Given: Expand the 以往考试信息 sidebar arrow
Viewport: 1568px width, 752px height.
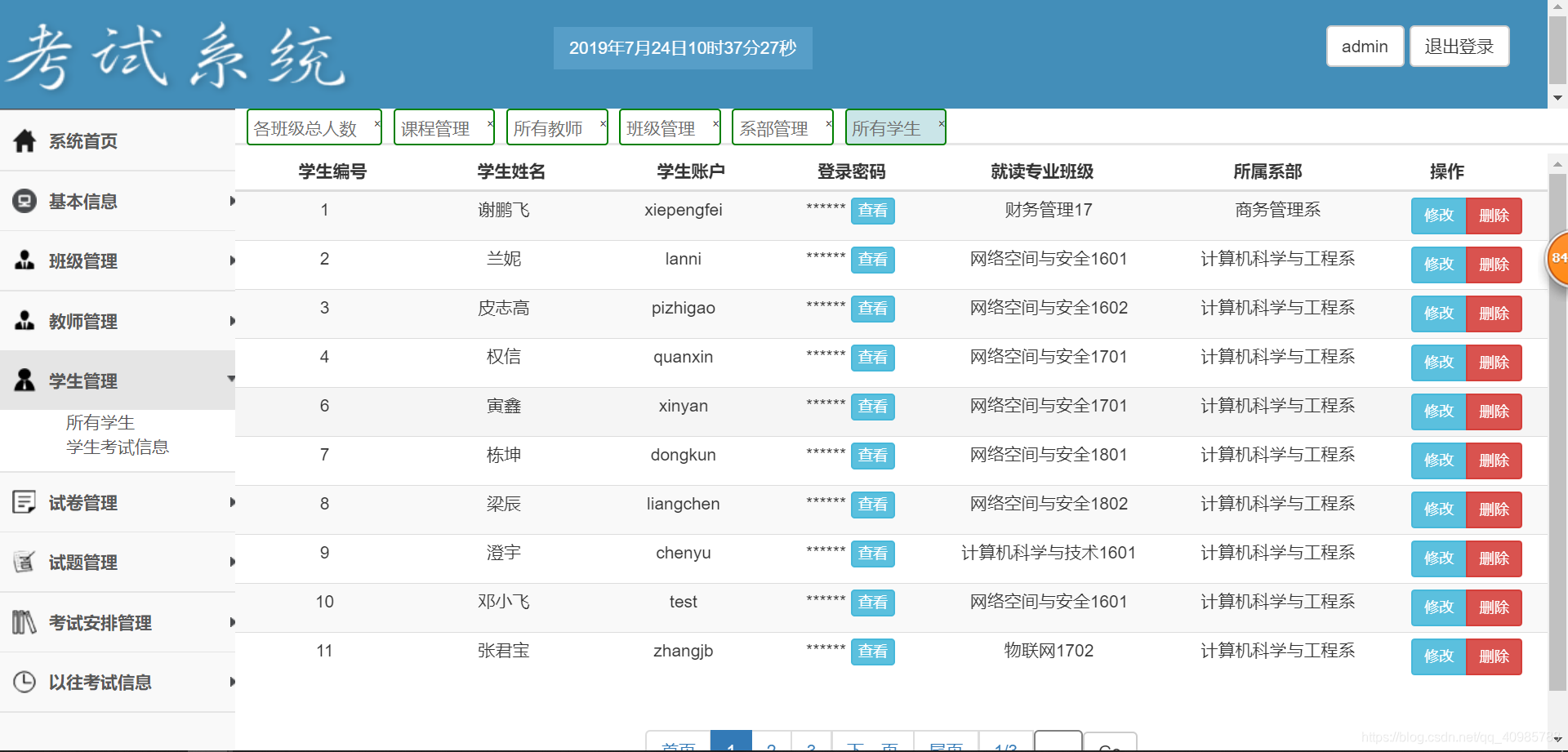Looking at the screenshot, I should (233, 682).
